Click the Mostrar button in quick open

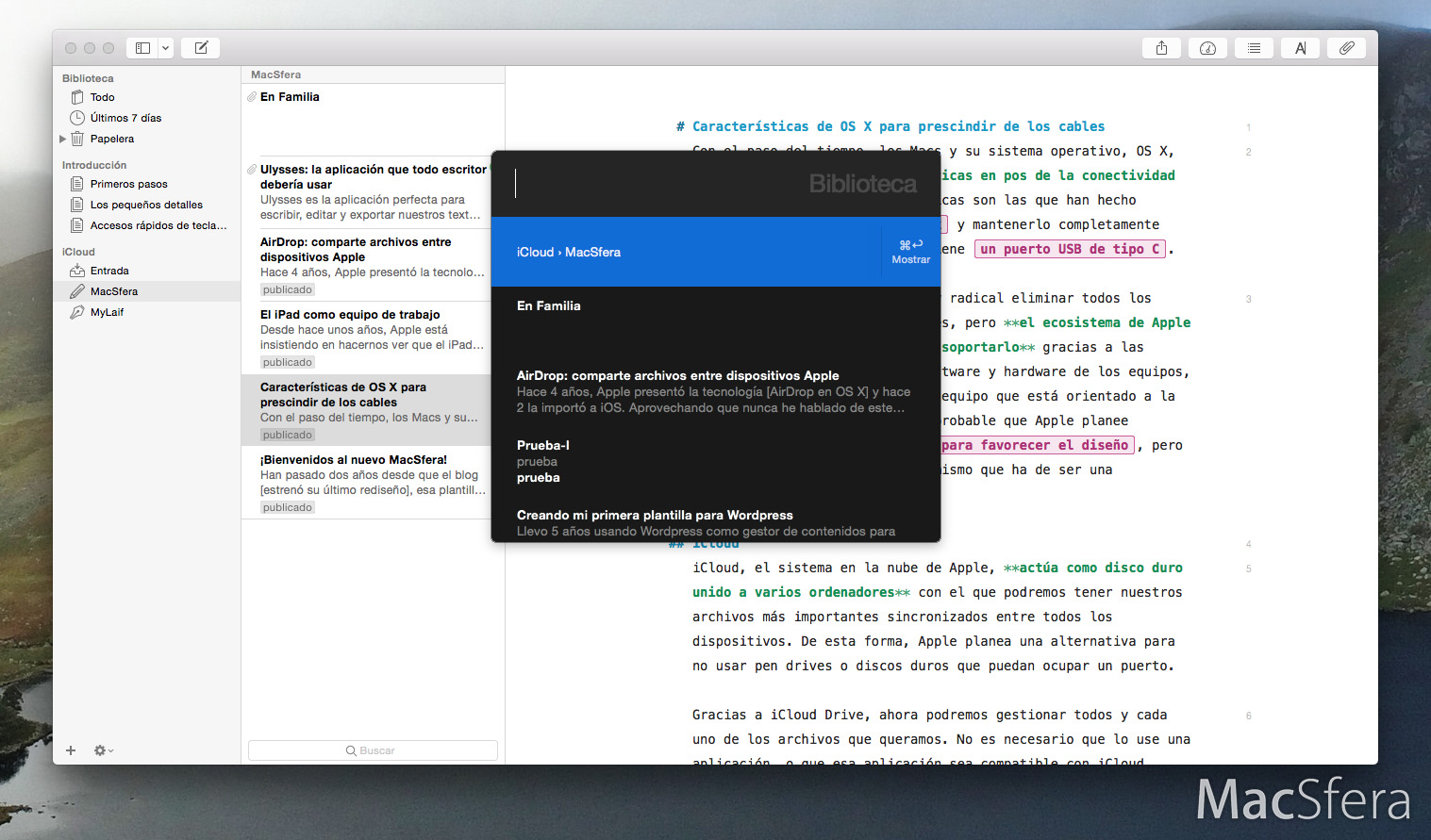point(911,252)
